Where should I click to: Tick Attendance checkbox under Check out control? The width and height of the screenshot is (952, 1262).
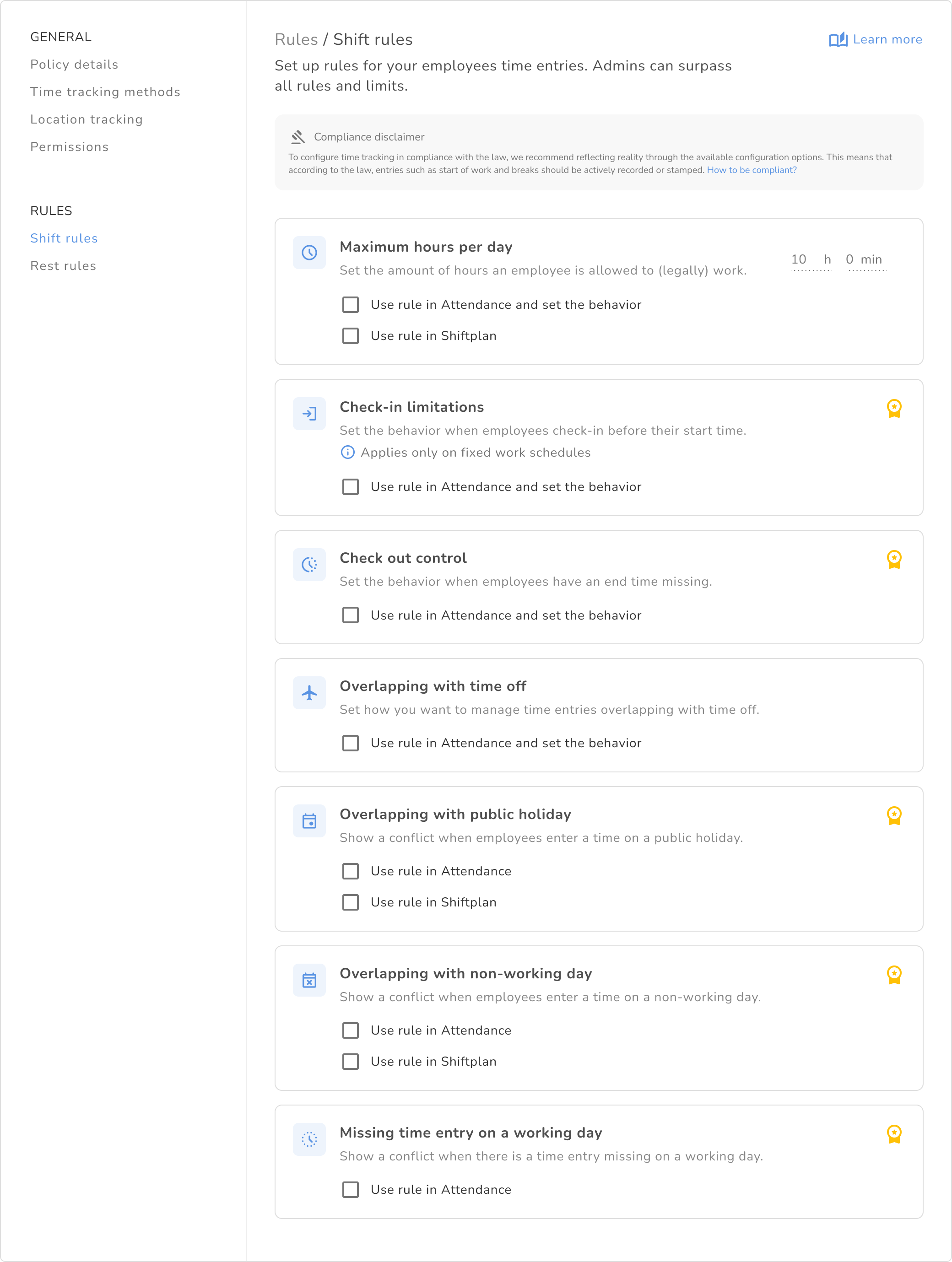pos(351,615)
